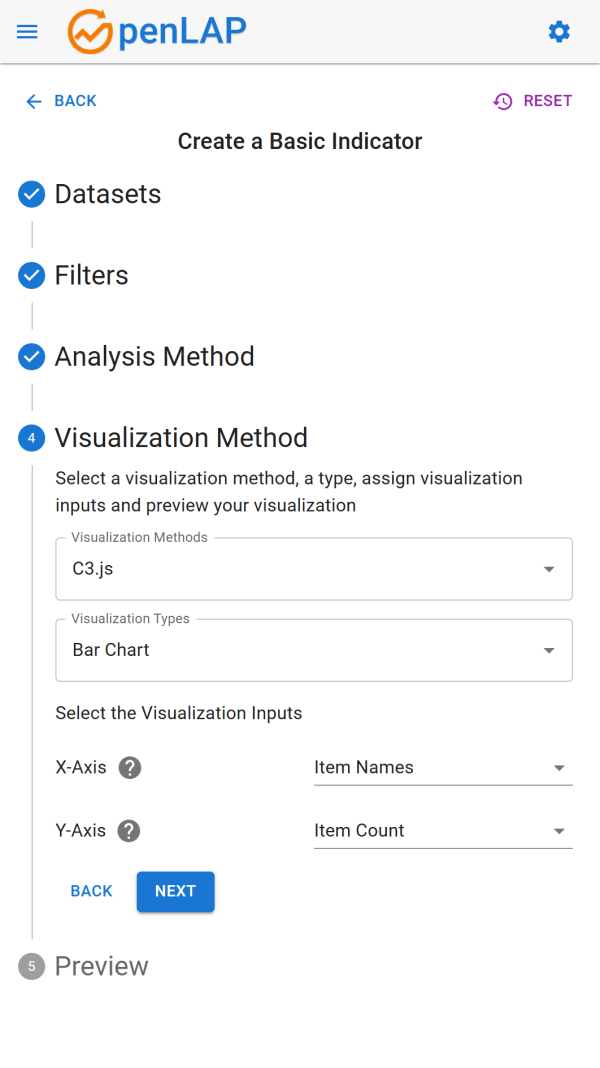This screenshot has width=600, height=1068.
Task: Click the Y-Axis help question mark icon
Action: [x=128, y=831]
